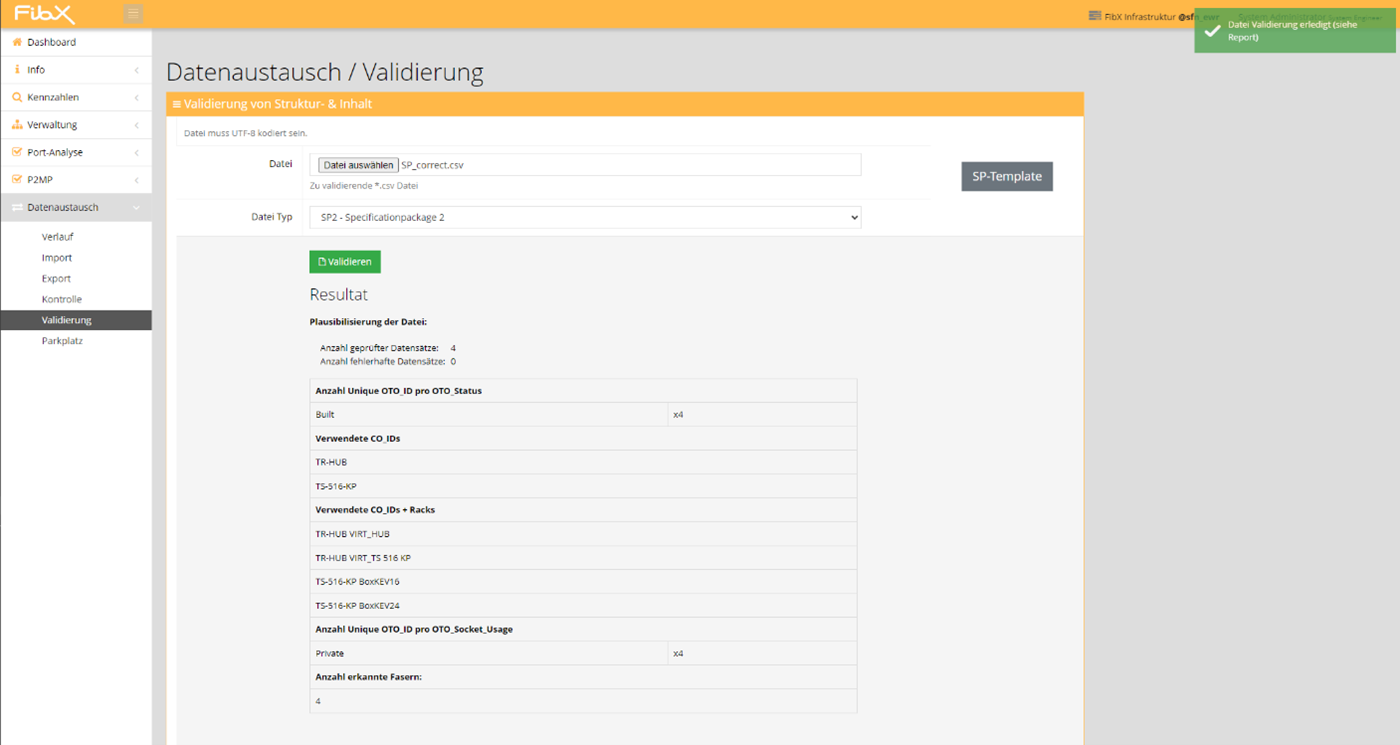The width and height of the screenshot is (1400, 745).
Task: Go to the Import submenu entry
Action: tap(57, 258)
